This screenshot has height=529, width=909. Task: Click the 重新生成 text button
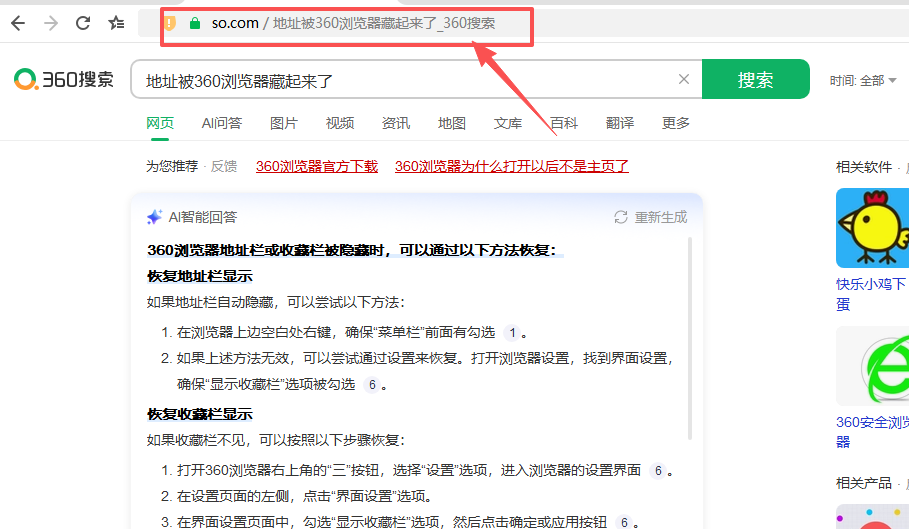660,217
